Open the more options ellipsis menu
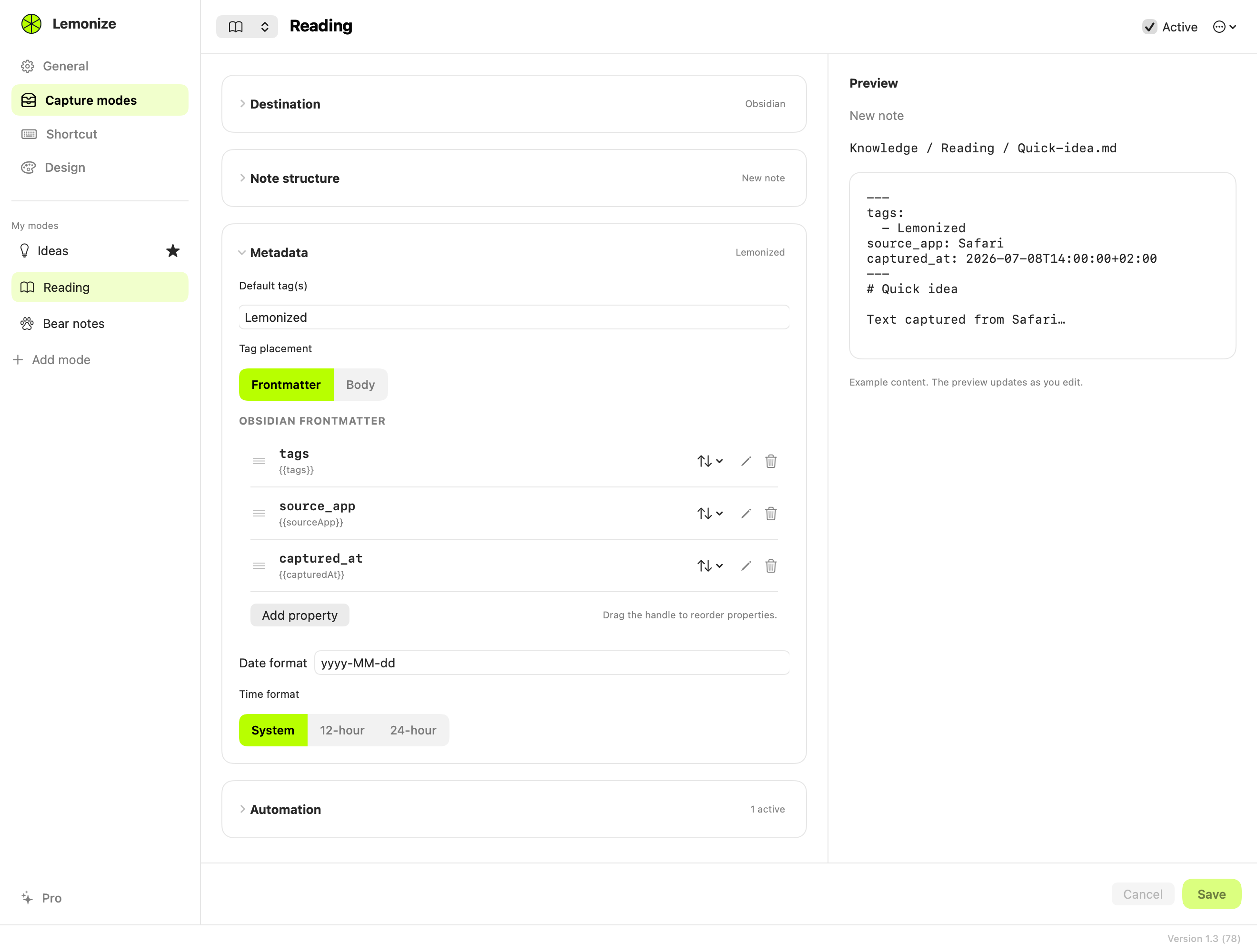This screenshot has width=1257, height=952. pos(1224,27)
